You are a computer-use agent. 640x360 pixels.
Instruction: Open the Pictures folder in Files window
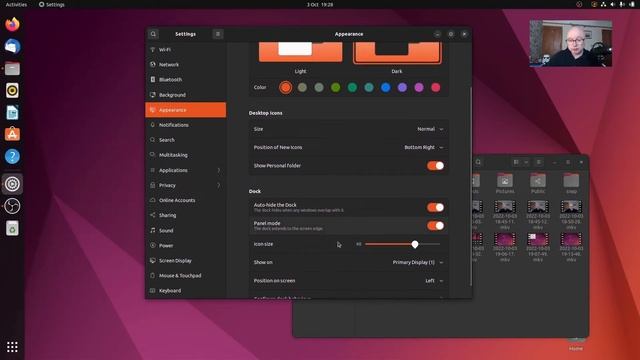tap(505, 183)
